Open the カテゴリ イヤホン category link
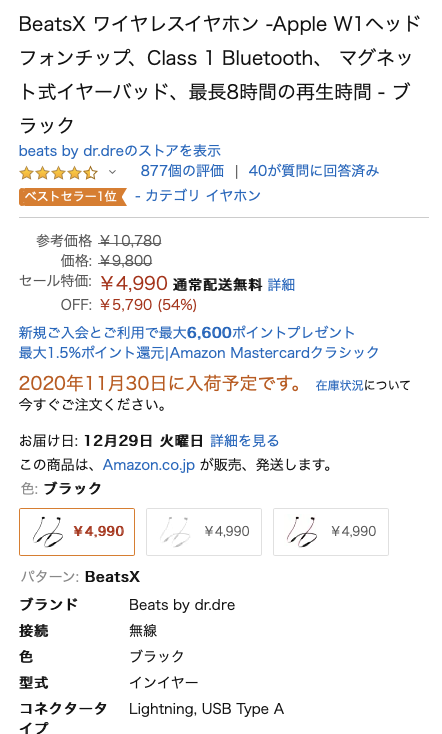The height and width of the screenshot is (734, 442). [198, 195]
